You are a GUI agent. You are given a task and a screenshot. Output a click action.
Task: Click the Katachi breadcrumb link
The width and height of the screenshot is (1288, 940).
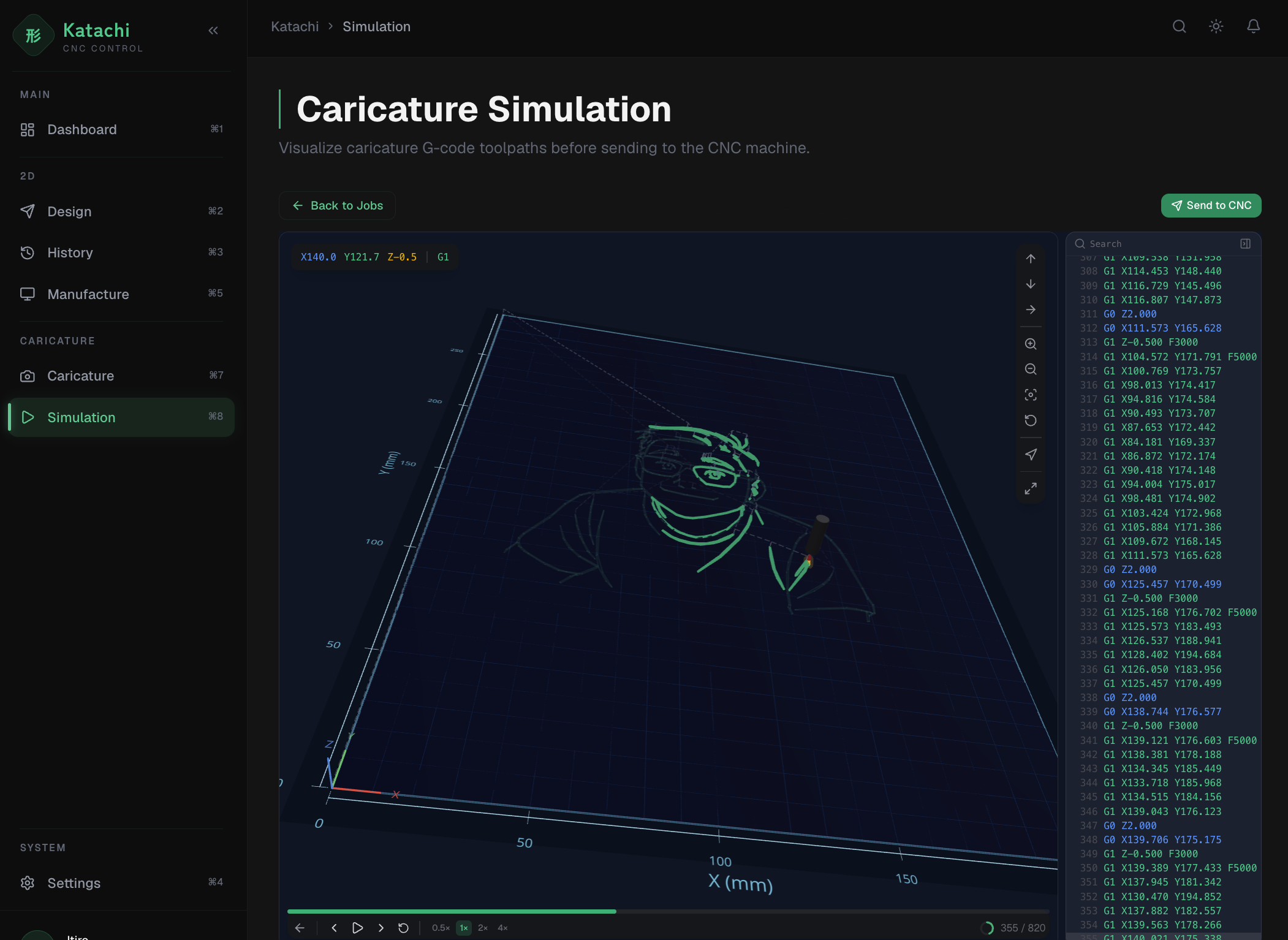click(x=295, y=26)
